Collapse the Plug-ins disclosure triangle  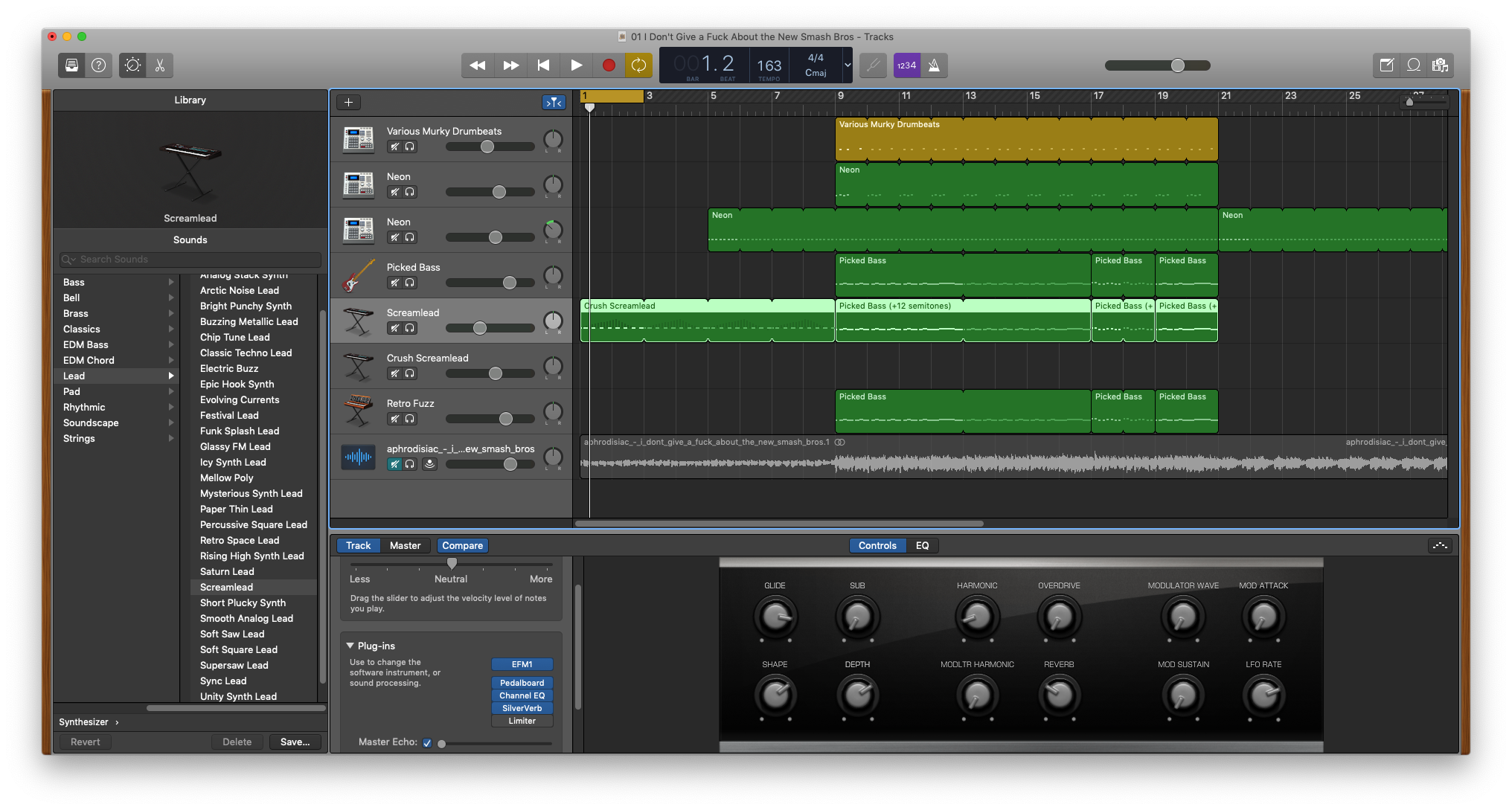[x=350, y=646]
